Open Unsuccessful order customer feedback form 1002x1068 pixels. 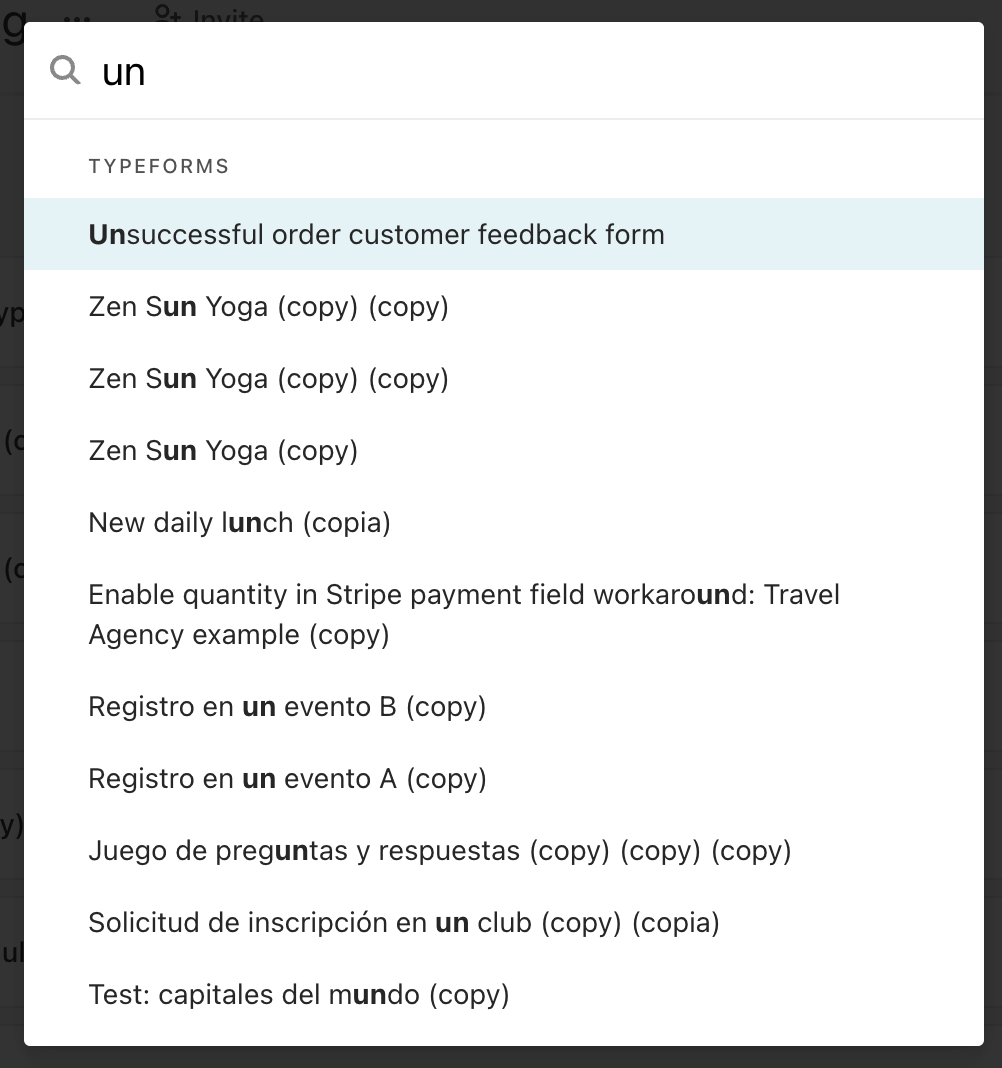(x=376, y=235)
